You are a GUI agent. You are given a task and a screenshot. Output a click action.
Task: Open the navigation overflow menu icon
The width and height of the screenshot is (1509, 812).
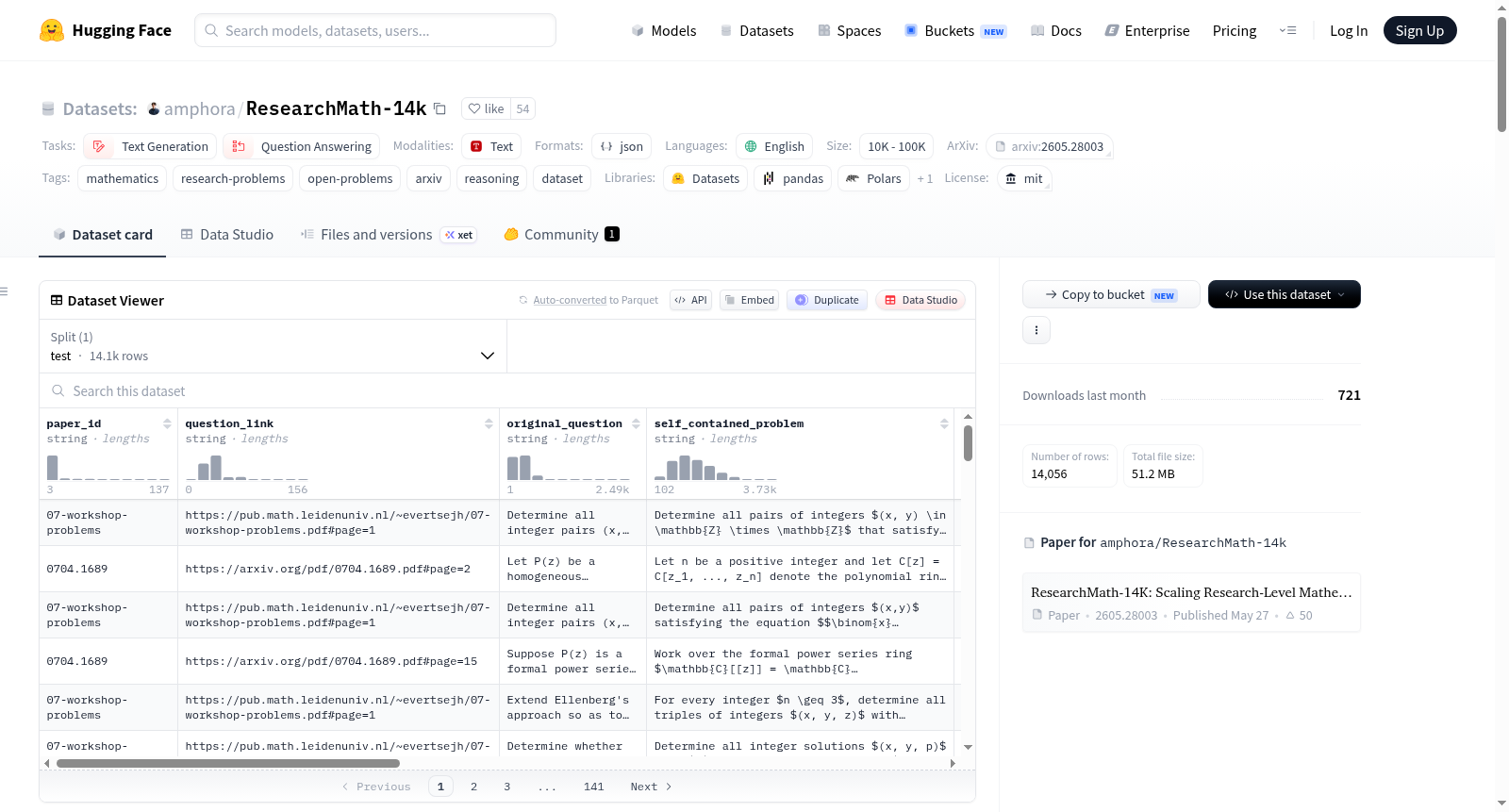tap(1287, 31)
